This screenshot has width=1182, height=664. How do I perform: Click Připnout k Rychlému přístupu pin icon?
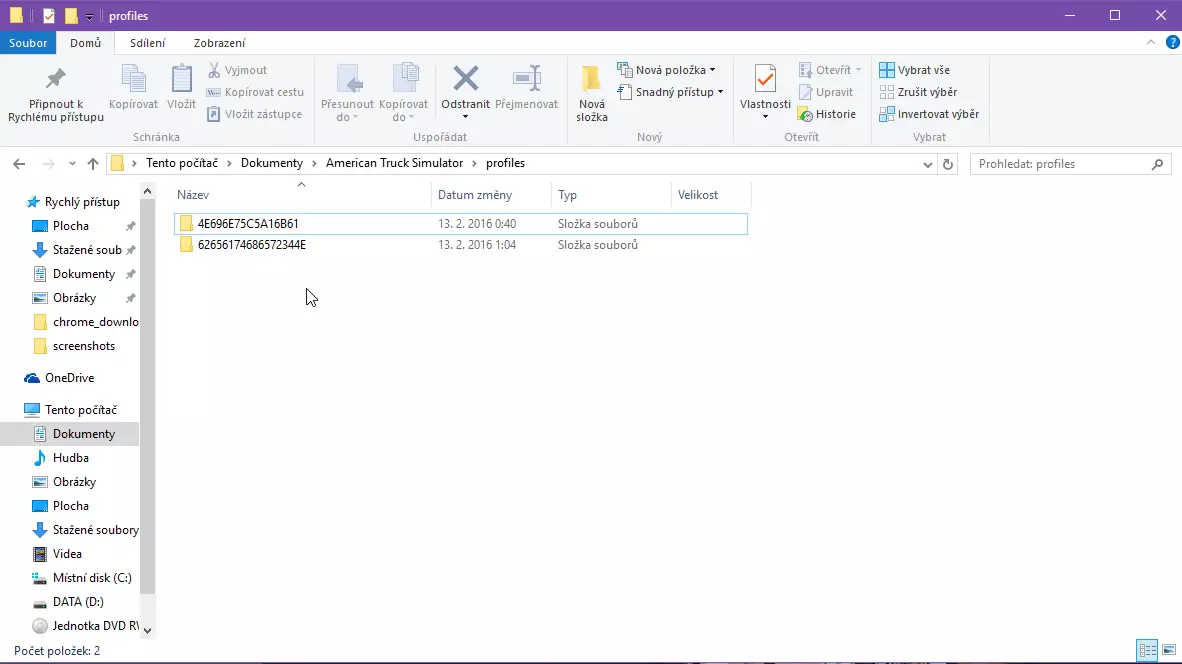56,80
